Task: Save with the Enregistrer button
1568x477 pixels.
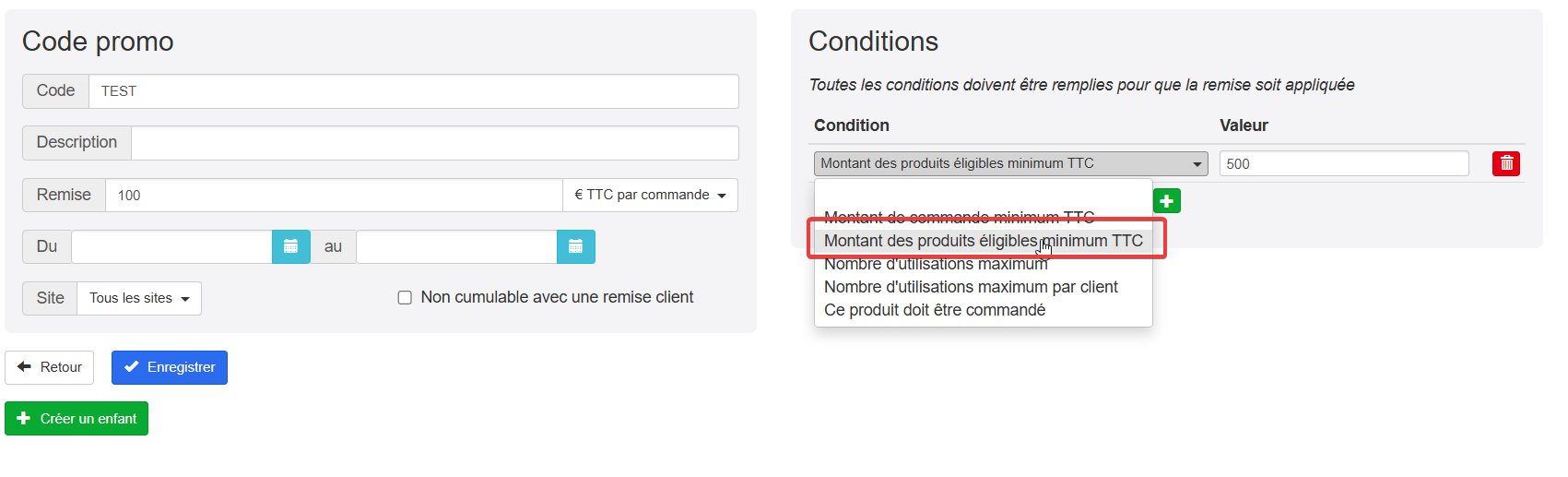Action: pos(170,367)
